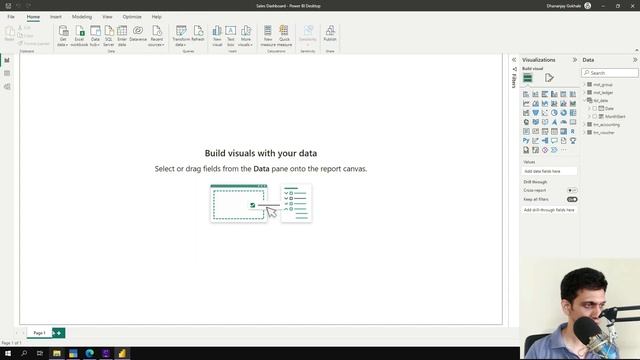Image resolution: width=640 pixels, height=360 pixels.
Task: Expand the Filters pane
Action: [x=514, y=60]
